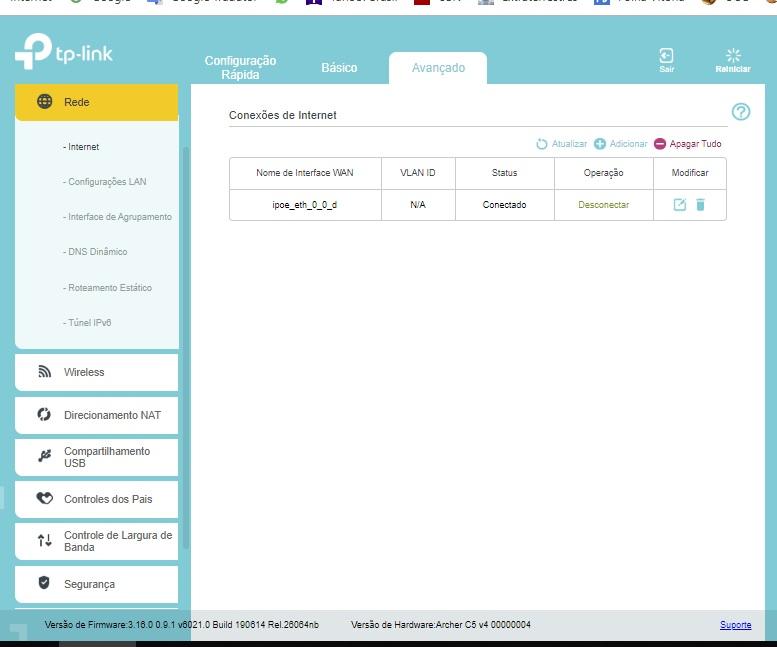Delete the ipoe_eth_0_0_d connection with trash icon
This screenshot has height=647, width=777.
click(700, 204)
